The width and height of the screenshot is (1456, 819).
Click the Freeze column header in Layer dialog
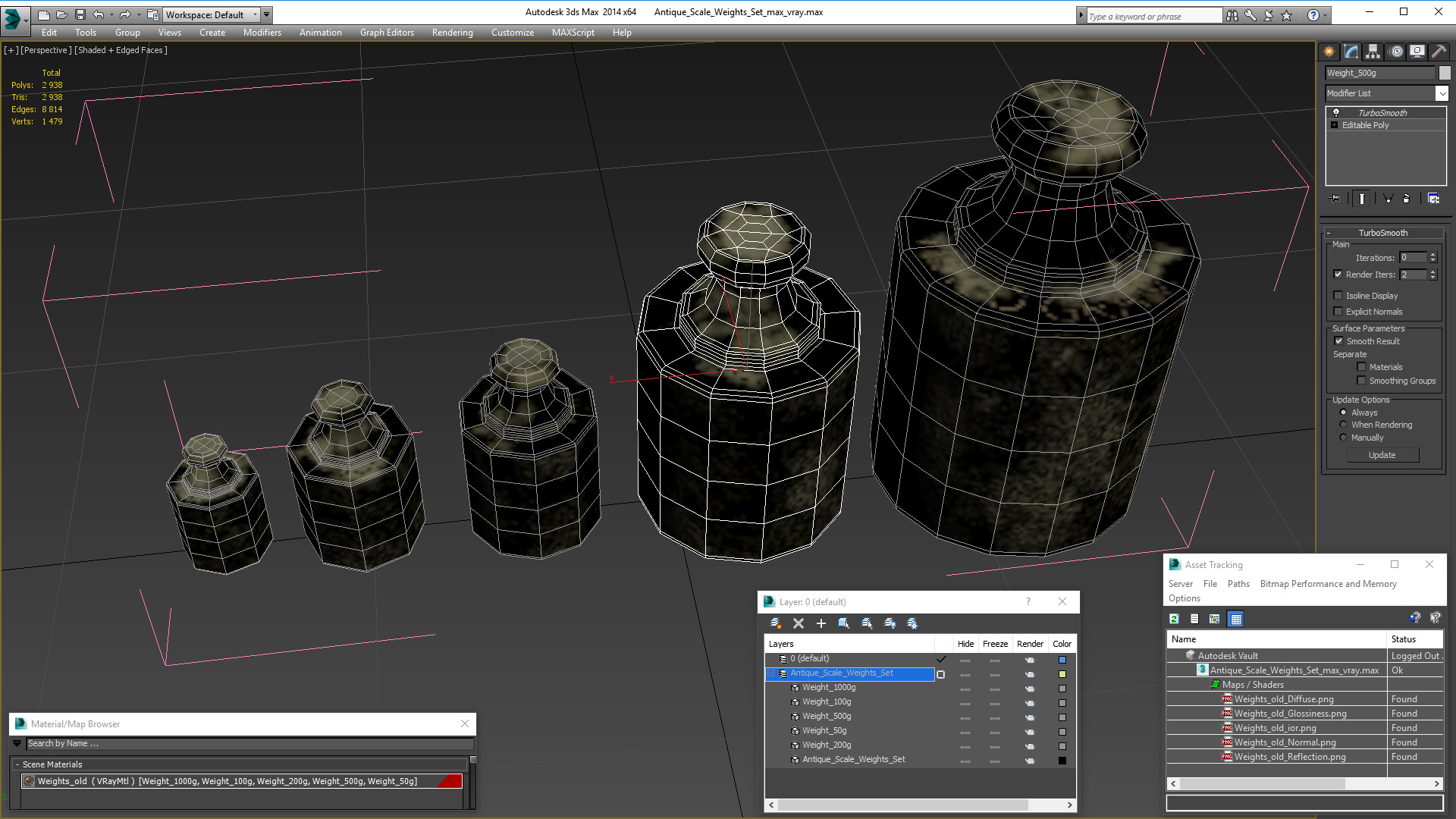point(995,644)
